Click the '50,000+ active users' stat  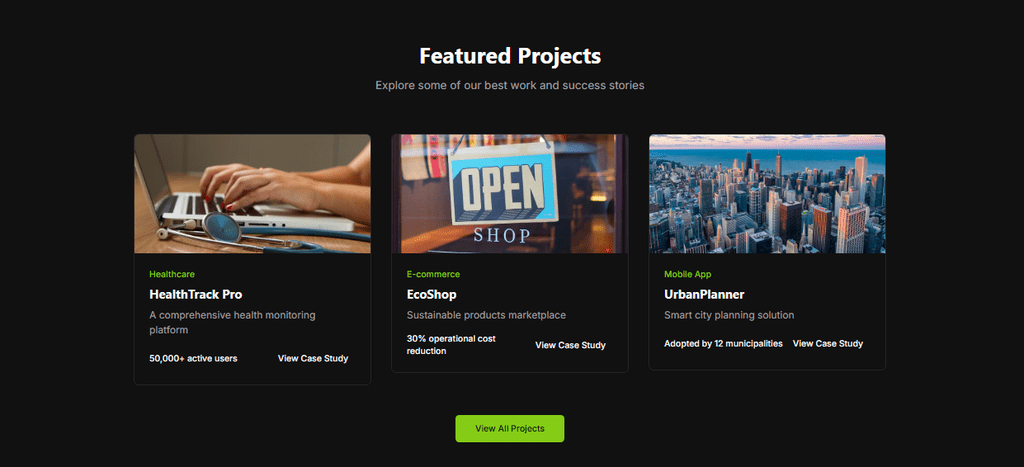click(193, 358)
